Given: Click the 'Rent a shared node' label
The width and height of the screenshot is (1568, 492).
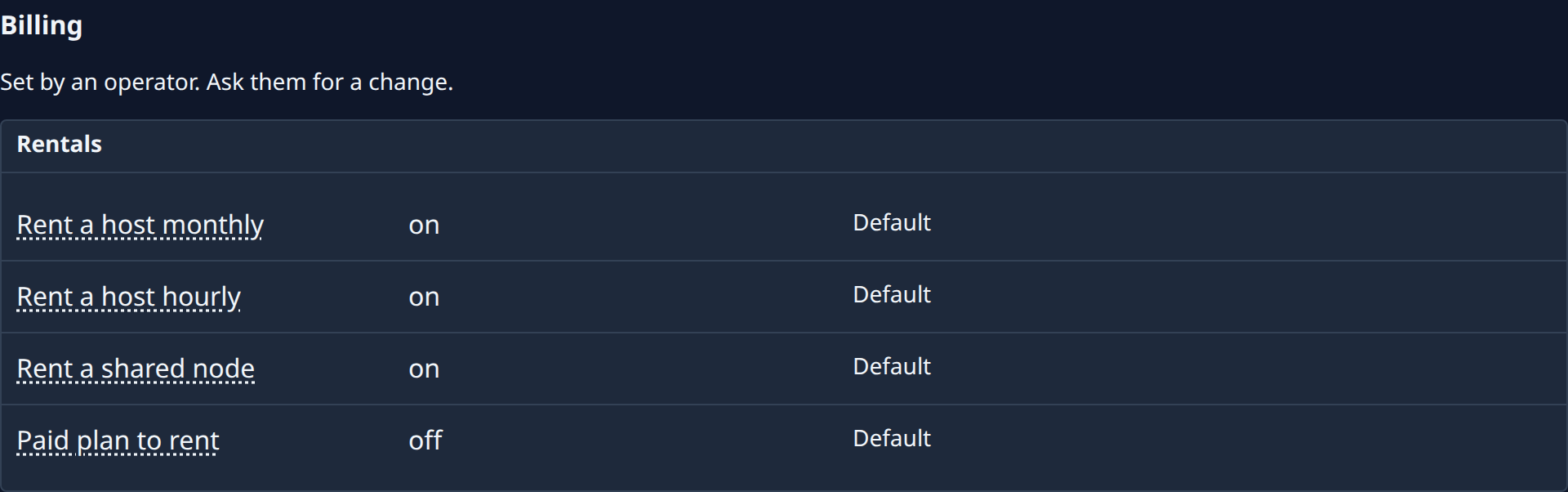Looking at the screenshot, I should point(136,369).
